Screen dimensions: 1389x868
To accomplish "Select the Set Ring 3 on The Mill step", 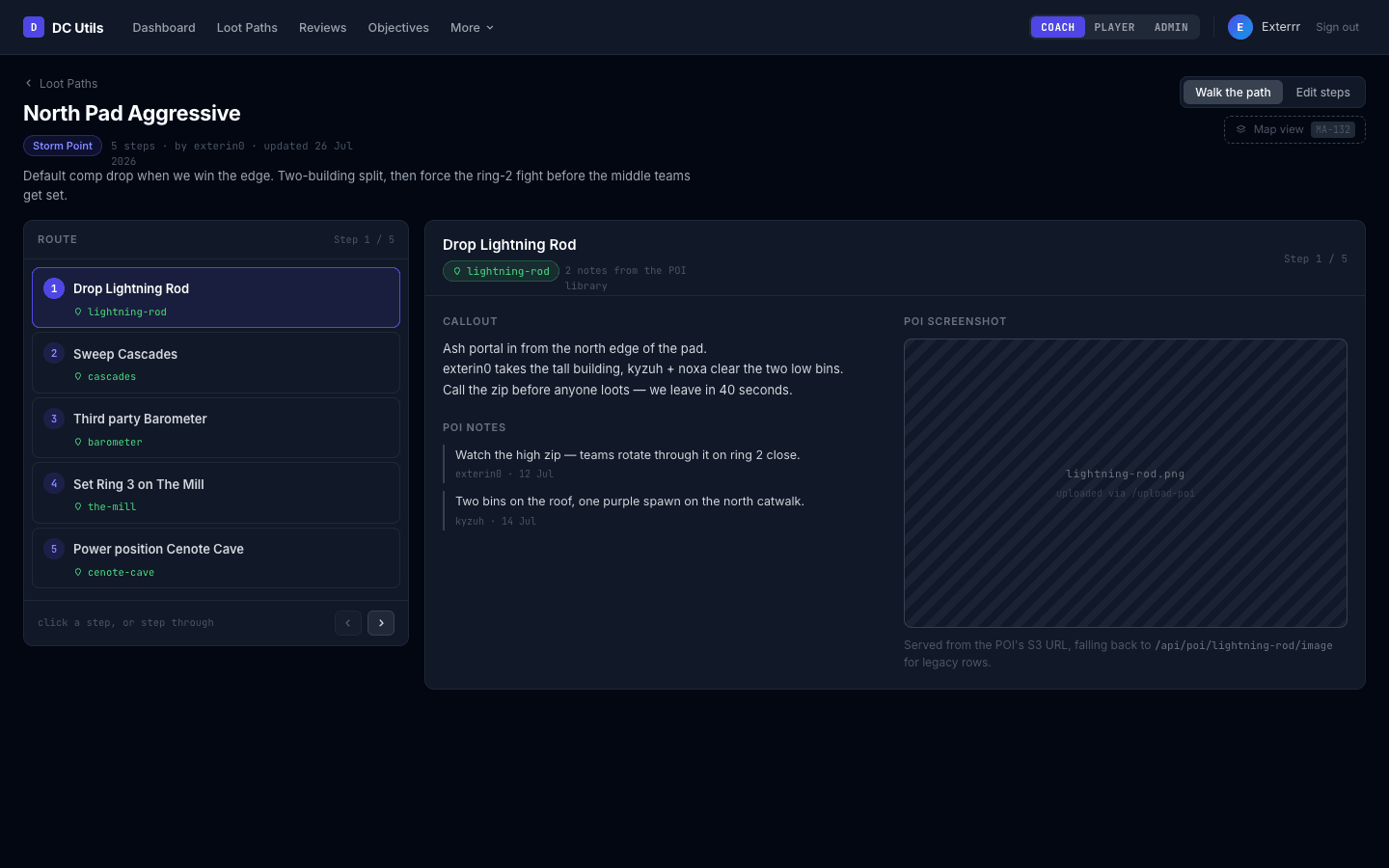I will click(x=216, y=493).
